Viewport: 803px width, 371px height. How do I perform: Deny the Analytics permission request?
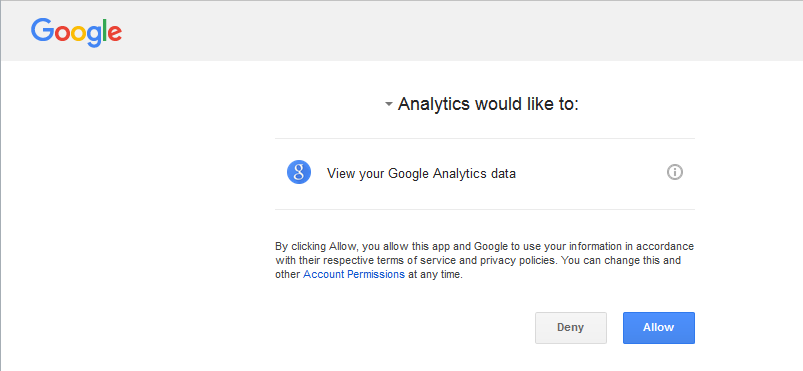point(570,327)
